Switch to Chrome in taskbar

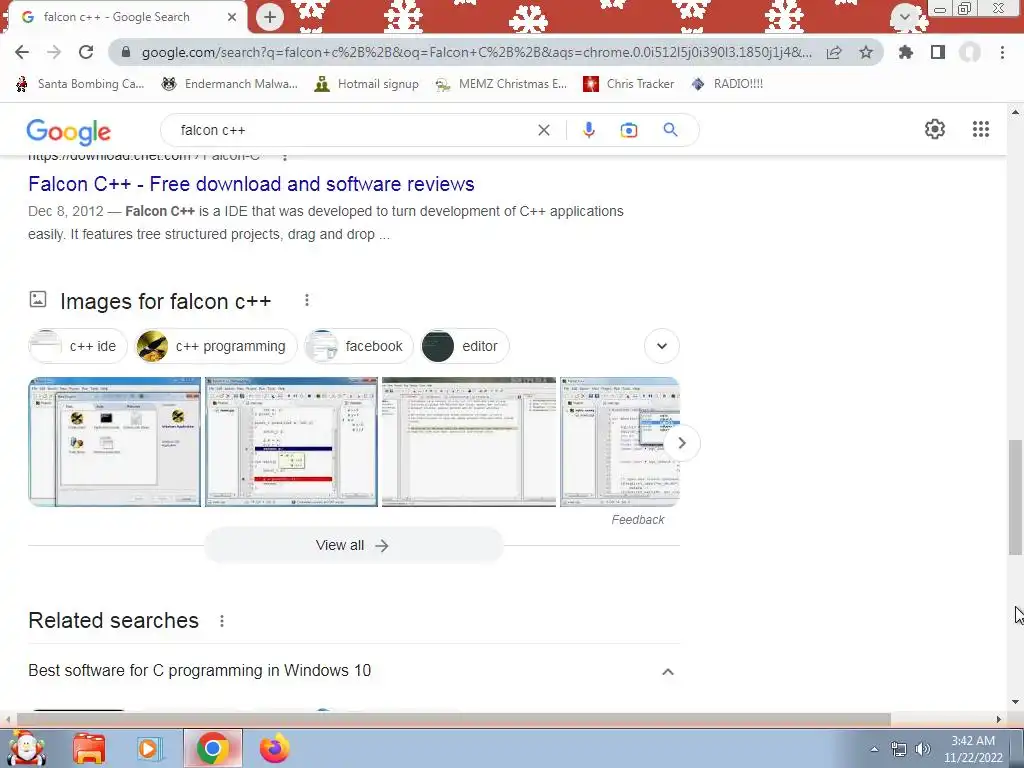(212, 748)
